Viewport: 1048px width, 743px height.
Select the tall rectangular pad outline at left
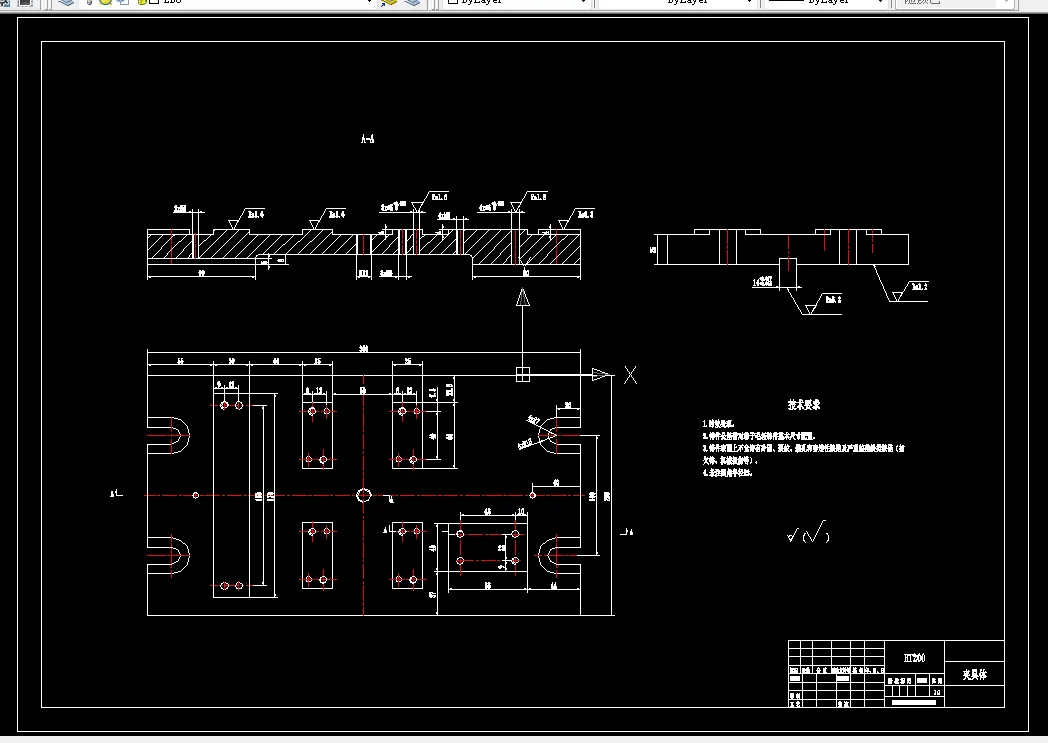[x=231, y=494]
